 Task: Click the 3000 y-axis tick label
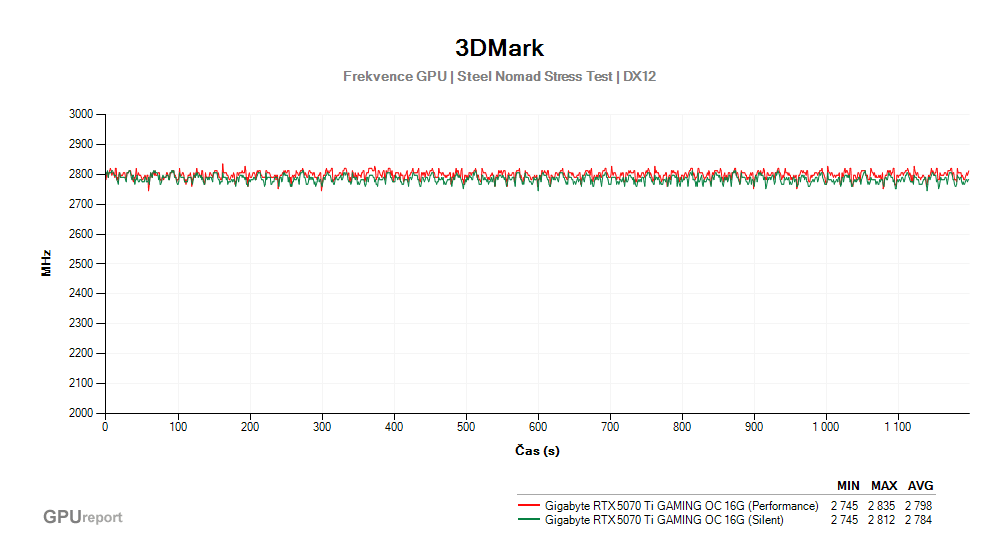(x=81, y=114)
